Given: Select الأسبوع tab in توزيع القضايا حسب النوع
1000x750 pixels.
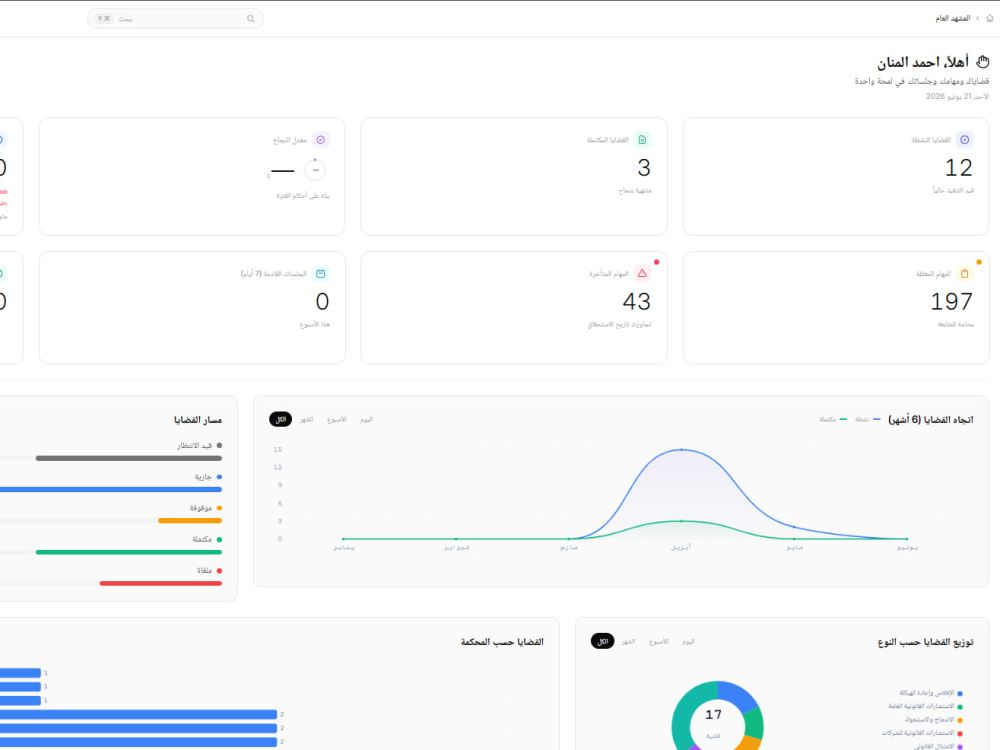Looking at the screenshot, I should coord(658,641).
